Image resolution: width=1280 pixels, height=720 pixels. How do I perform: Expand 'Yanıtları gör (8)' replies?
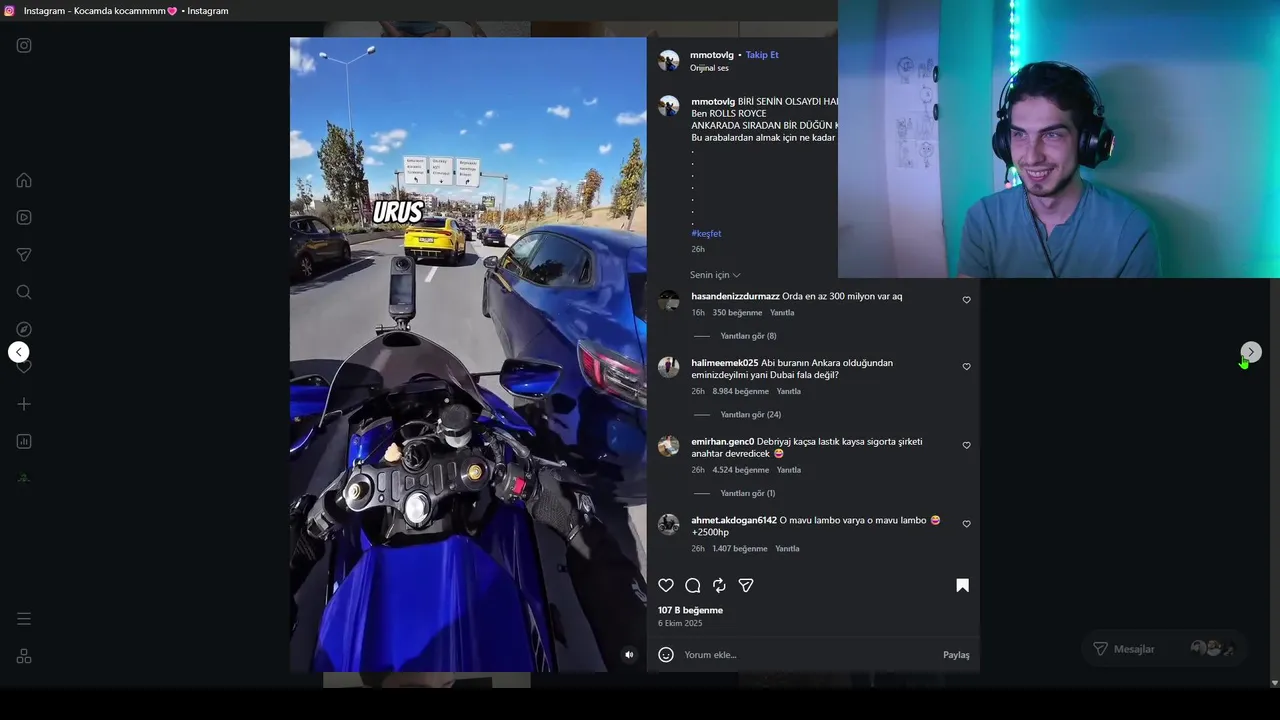[748, 336]
